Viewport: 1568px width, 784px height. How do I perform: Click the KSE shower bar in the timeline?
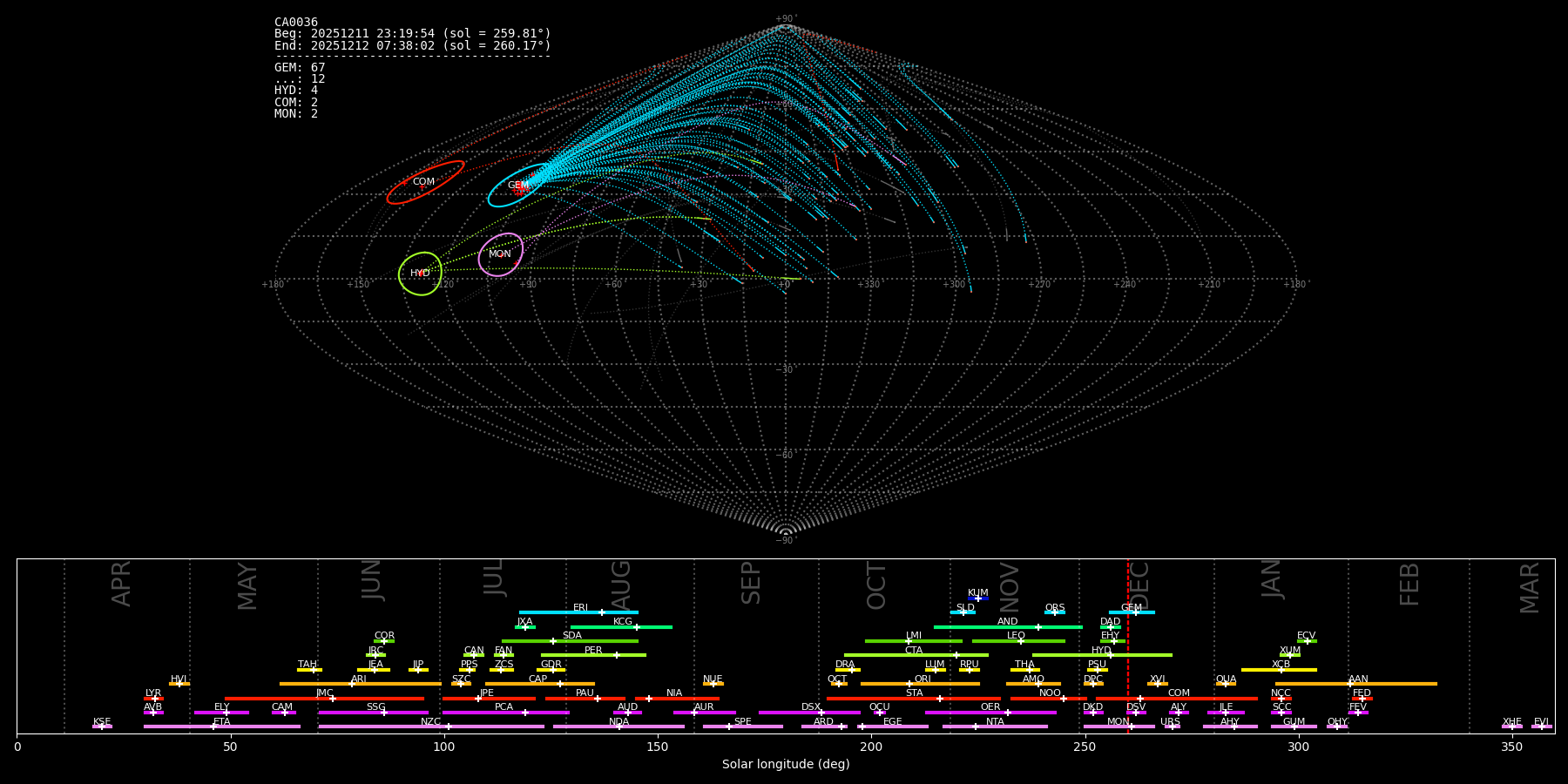point(102,727)
